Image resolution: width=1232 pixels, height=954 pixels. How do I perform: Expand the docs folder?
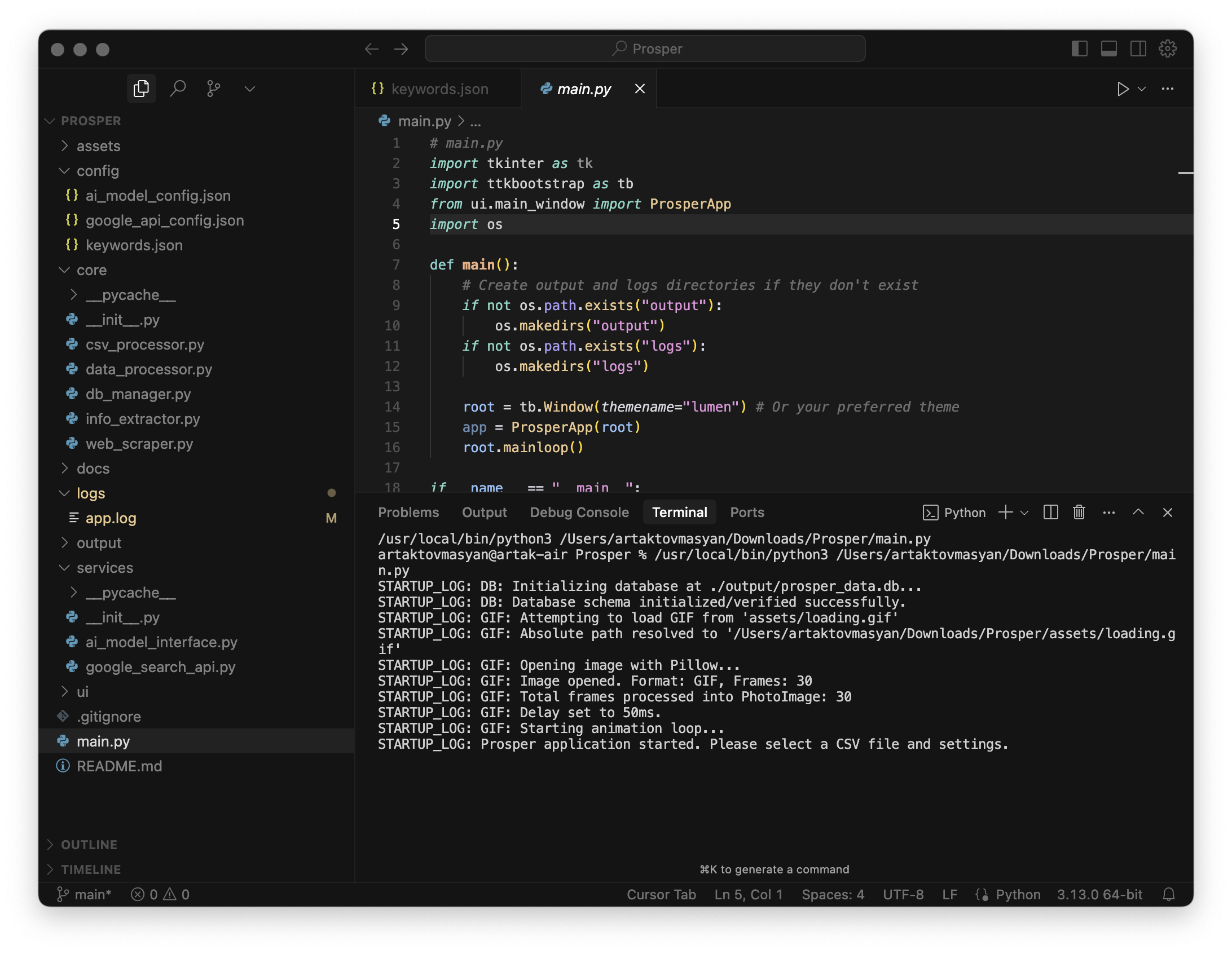pyautogui.click(x=197, y=469)
